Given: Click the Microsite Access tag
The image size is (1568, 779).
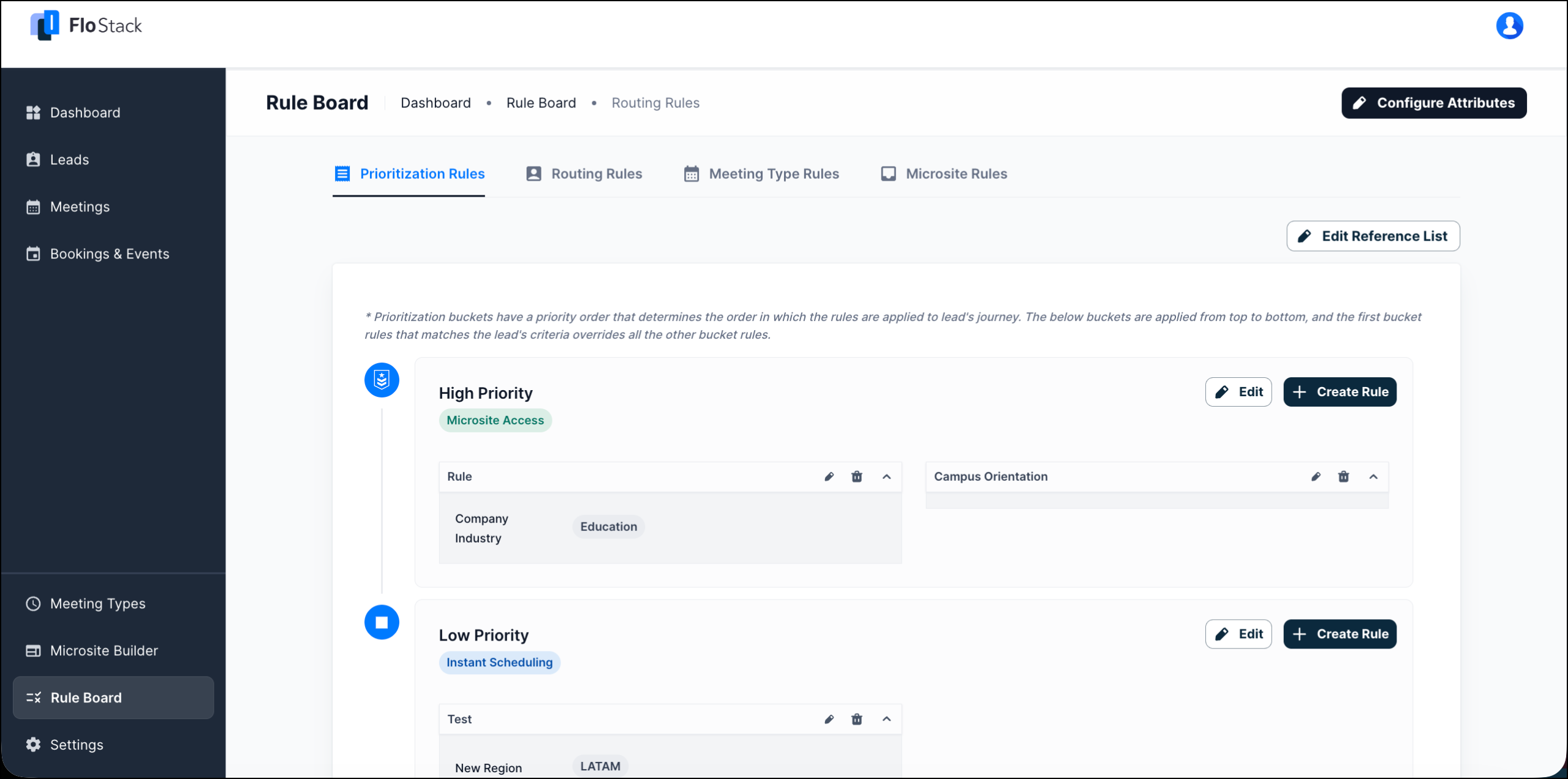Looking at the screenshot, I should 495,420.
